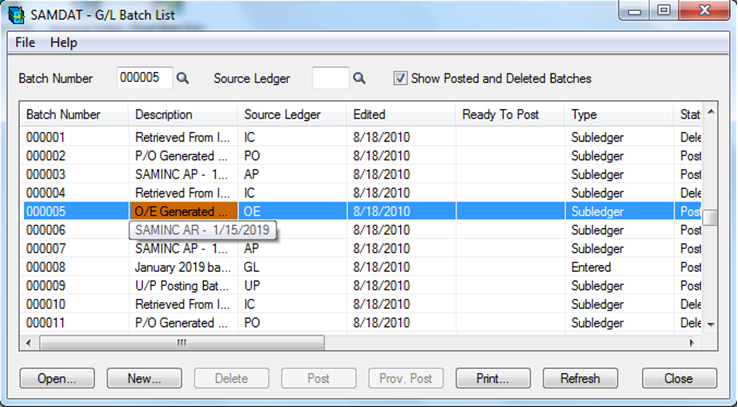Select the highlighted batch 000005 cell
Image resolution: width=738 pixels, height=407 pixels.
click(x=75, y=211)
